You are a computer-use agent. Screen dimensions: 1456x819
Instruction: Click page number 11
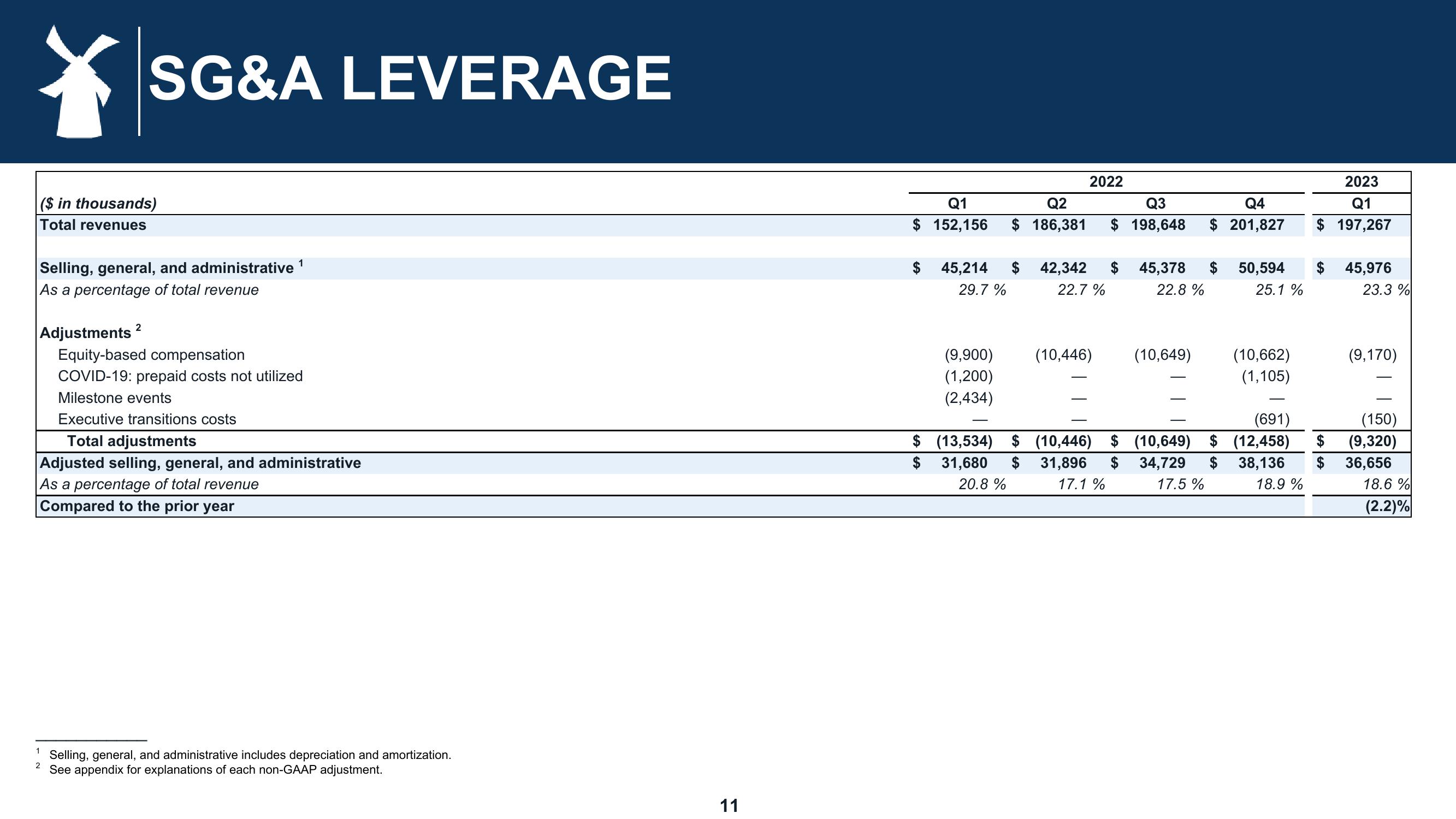(729, 806)
